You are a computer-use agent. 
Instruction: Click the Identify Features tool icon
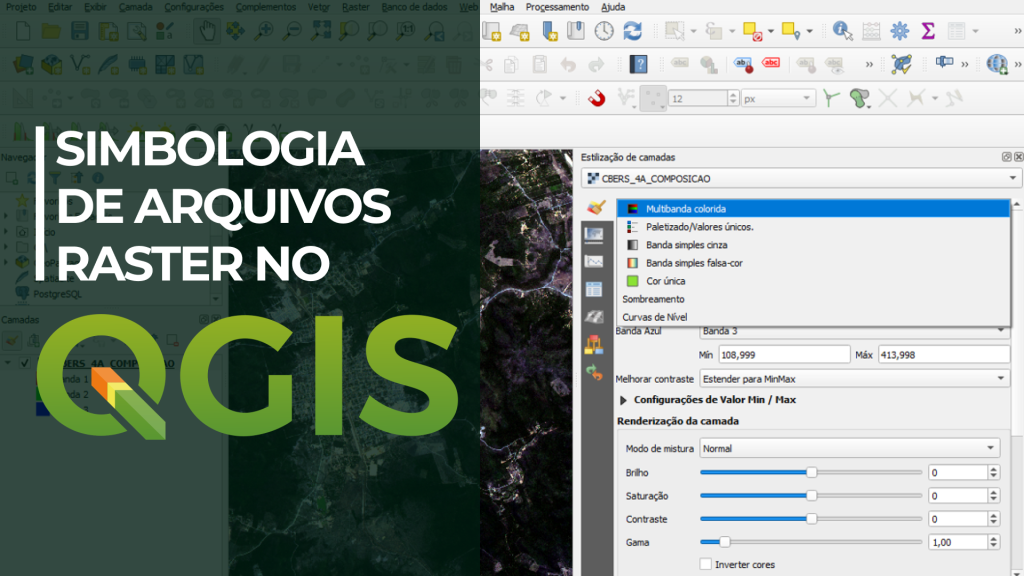(x=843, y=31)
